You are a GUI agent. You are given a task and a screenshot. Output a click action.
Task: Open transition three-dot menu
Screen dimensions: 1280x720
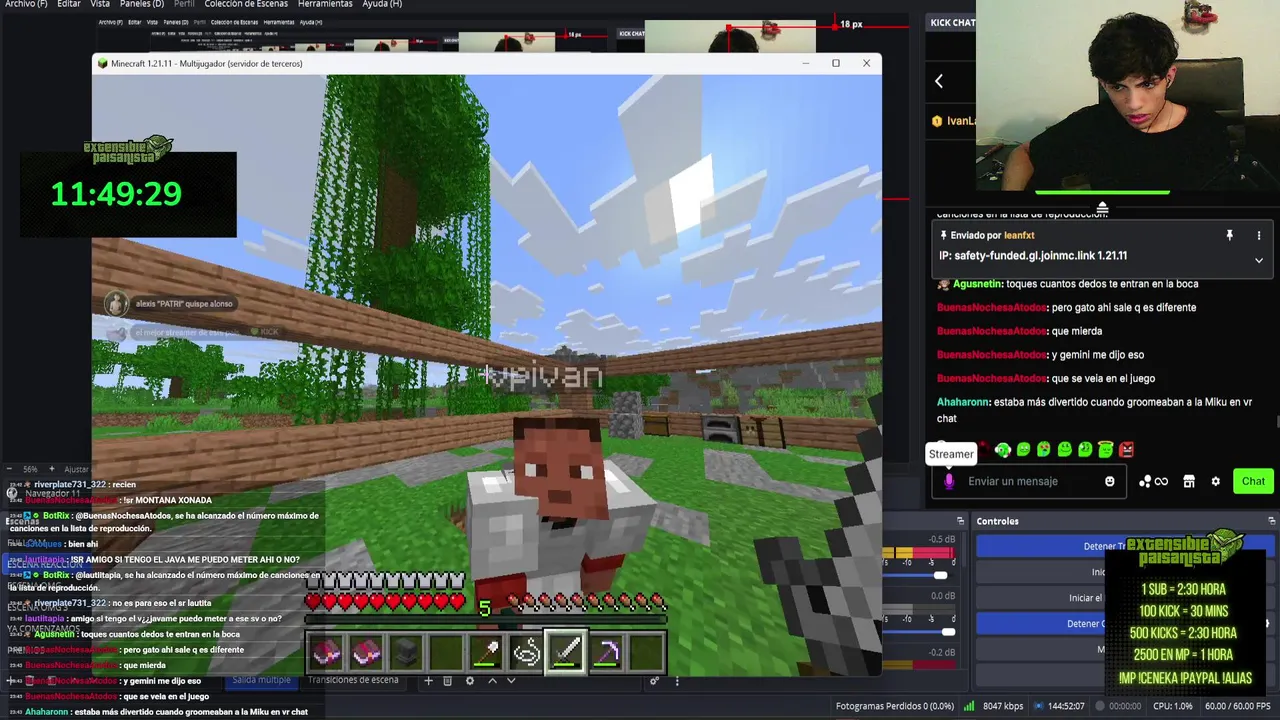(x=677, y=681)
